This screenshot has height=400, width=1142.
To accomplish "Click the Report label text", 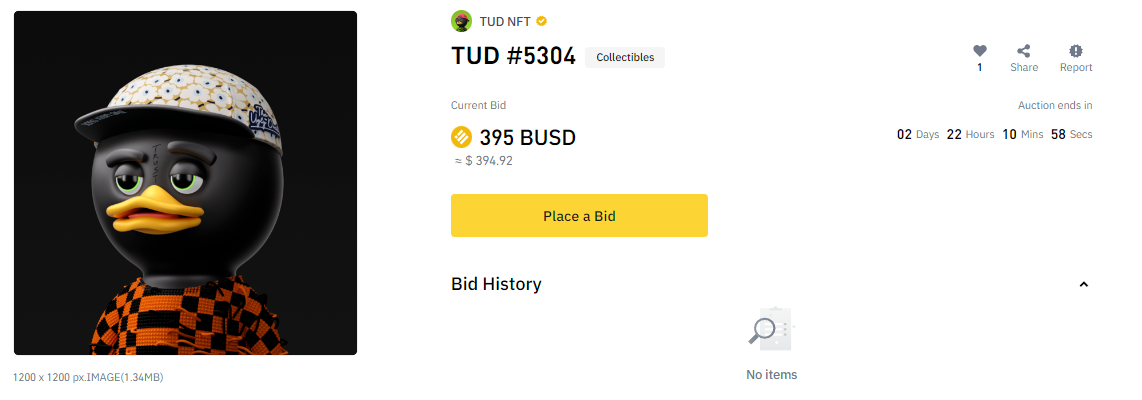I will 1076,67.
